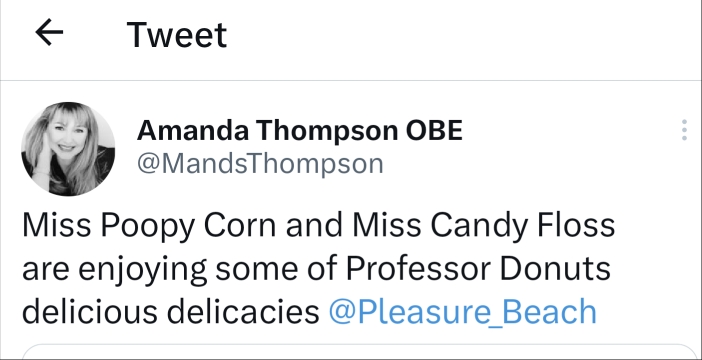The width and height of the screenshot is (702, 360).
Task: Tap the tweet body text
Action: click(318, 269)
